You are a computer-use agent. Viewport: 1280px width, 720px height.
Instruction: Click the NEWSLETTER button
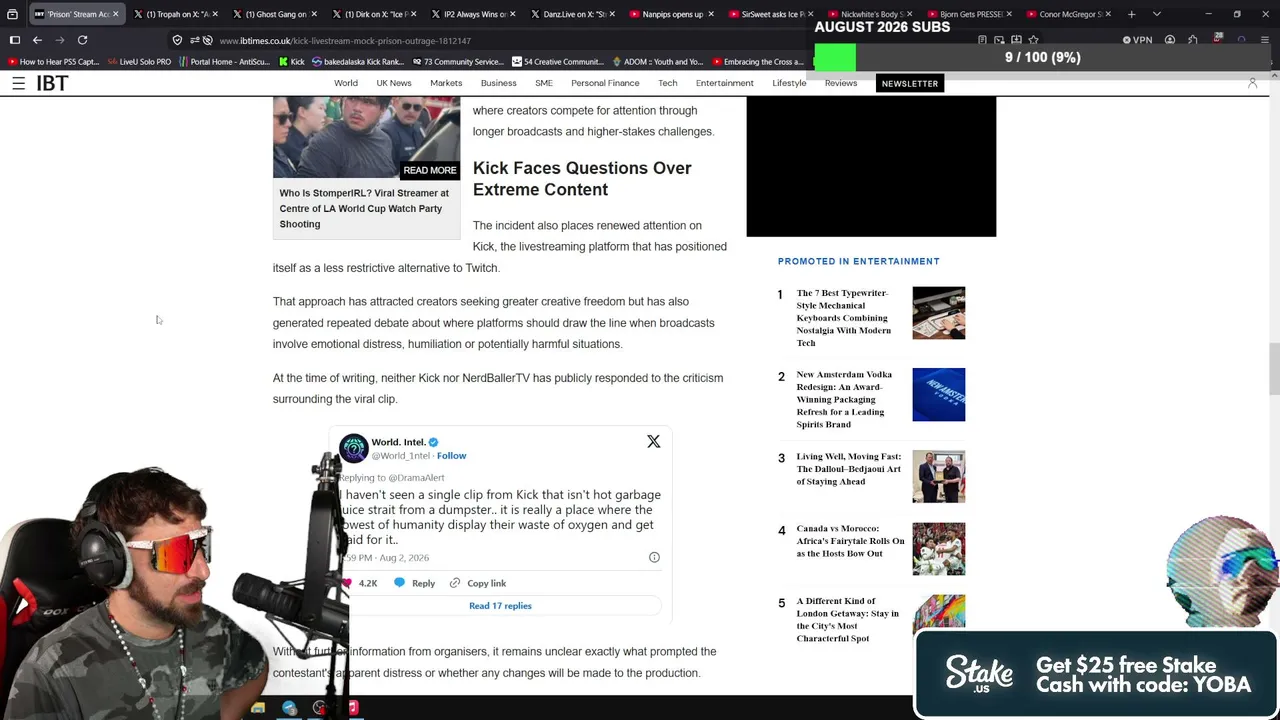tap(910, 84)
